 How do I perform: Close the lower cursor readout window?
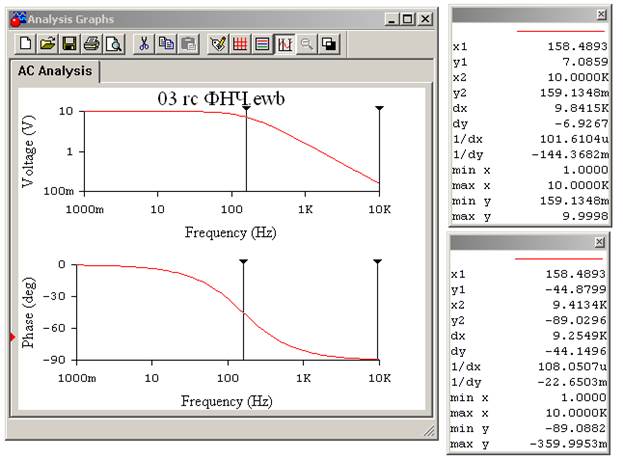[x=600, y=242]
